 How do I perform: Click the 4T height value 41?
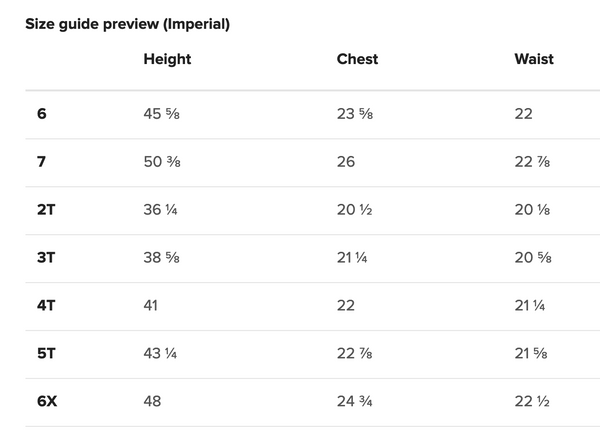(x=150, y=306)
